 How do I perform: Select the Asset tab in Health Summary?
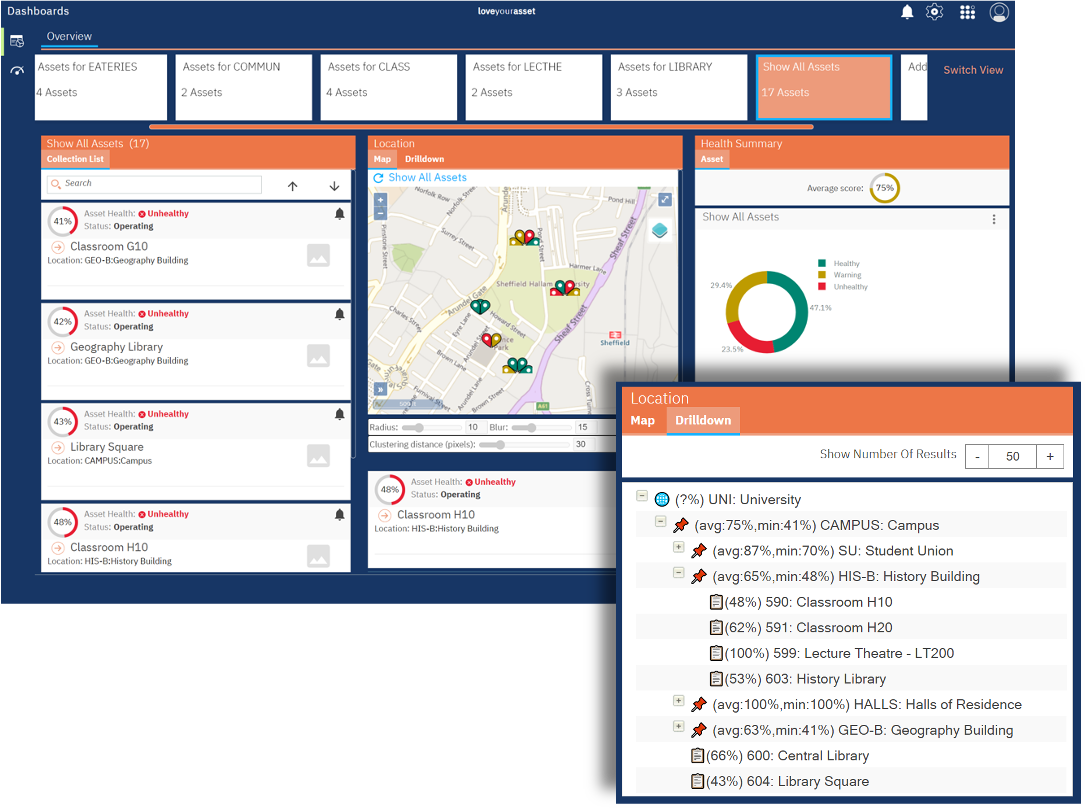pyautogui.click(x=712, y=159)
